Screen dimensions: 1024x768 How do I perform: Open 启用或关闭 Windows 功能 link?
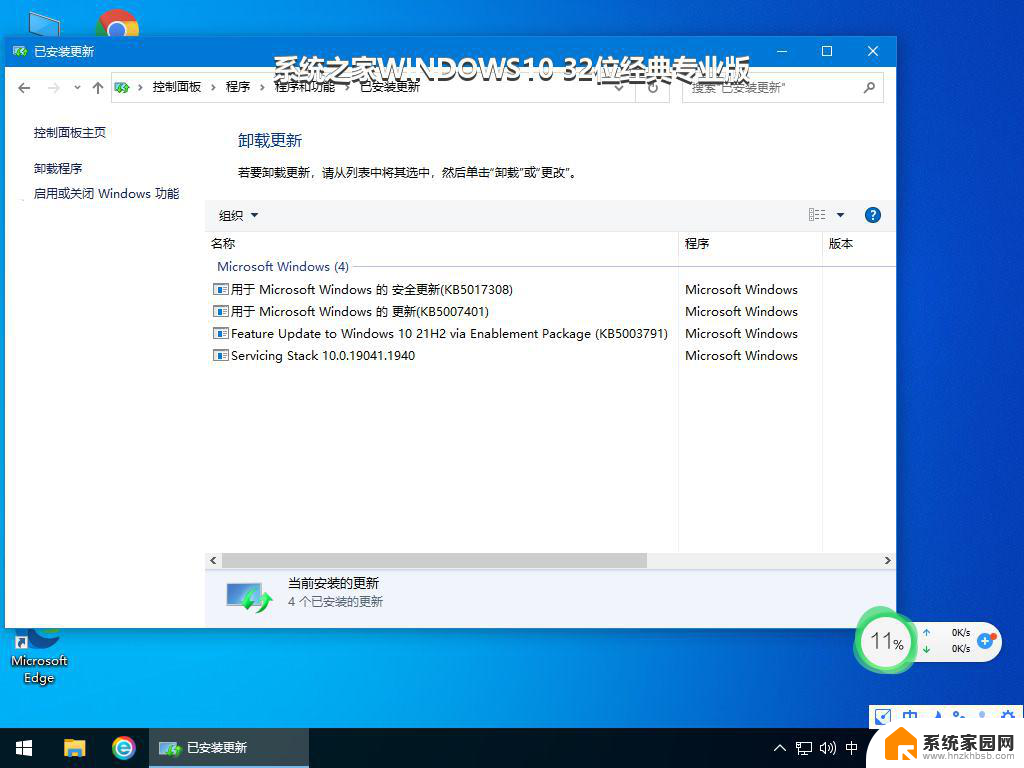(106, 193)
